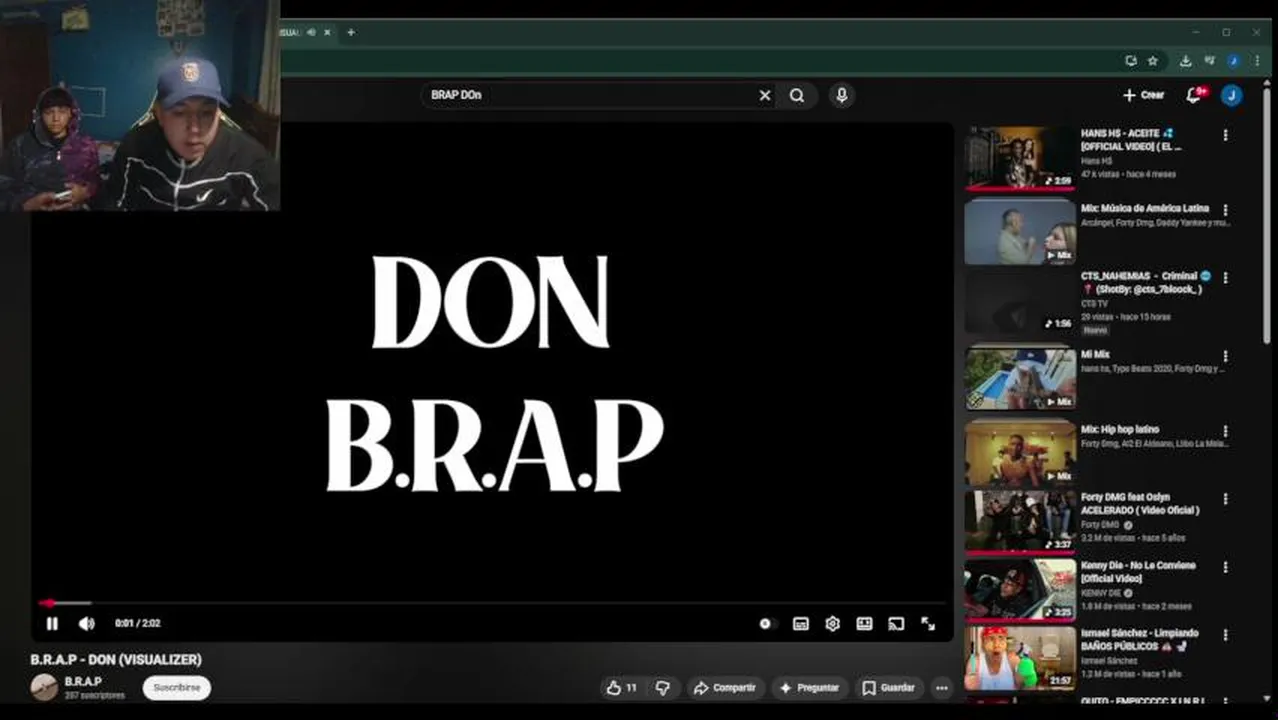1278x720 pixels.
Task: Click the video title 'B.R.A.P - DON (VISUALIZER)'
Action: click(x=116, y=659)
